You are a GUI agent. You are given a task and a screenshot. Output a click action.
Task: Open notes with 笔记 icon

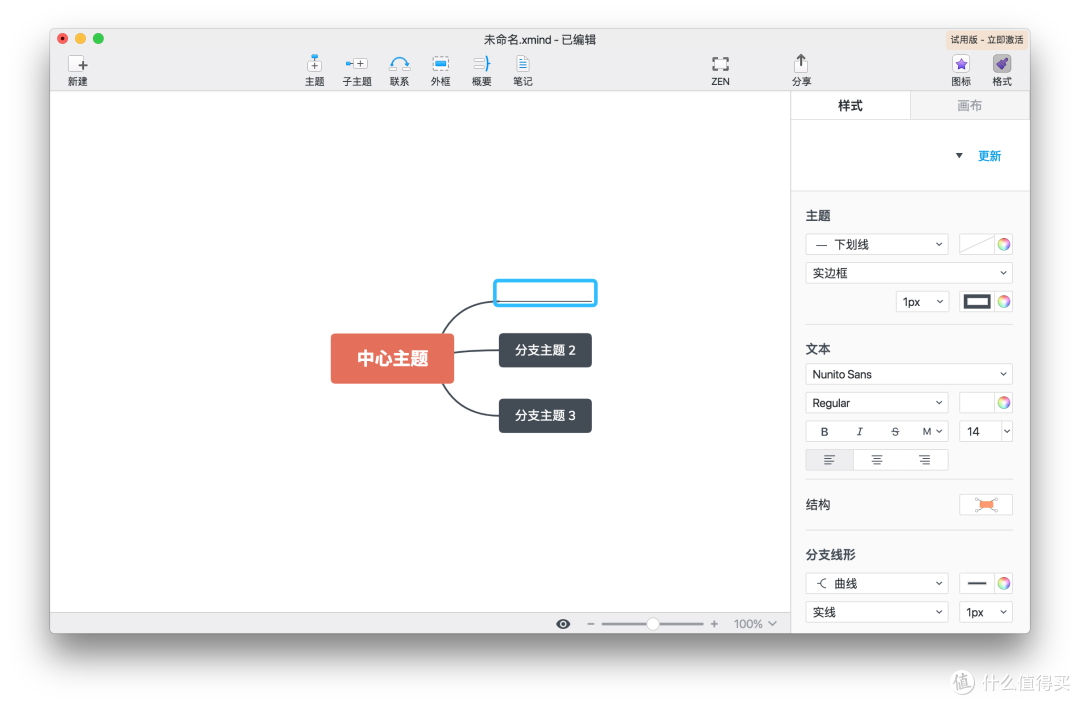click(523, 64)
